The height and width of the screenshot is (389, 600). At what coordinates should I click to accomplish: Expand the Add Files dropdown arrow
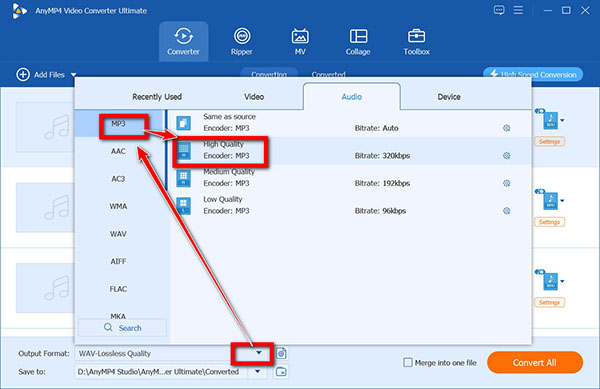(73, 75)
